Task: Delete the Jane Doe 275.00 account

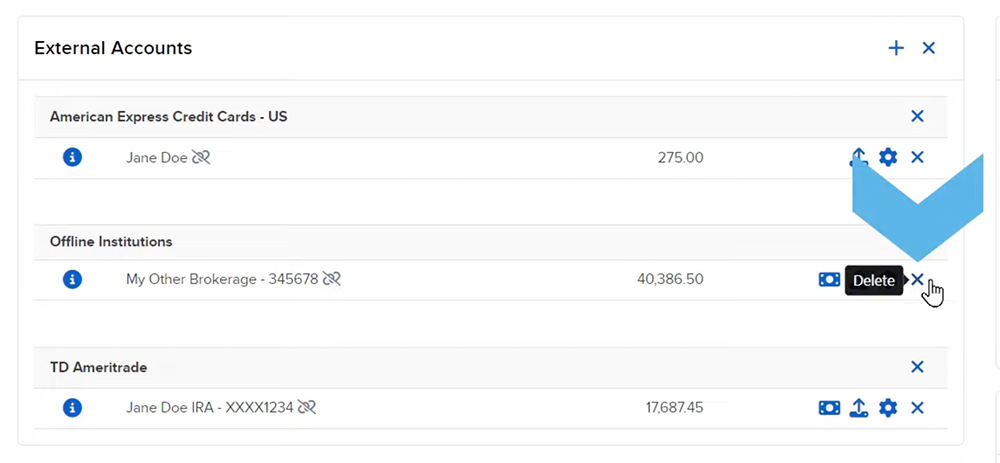Action: coord(917,157)
